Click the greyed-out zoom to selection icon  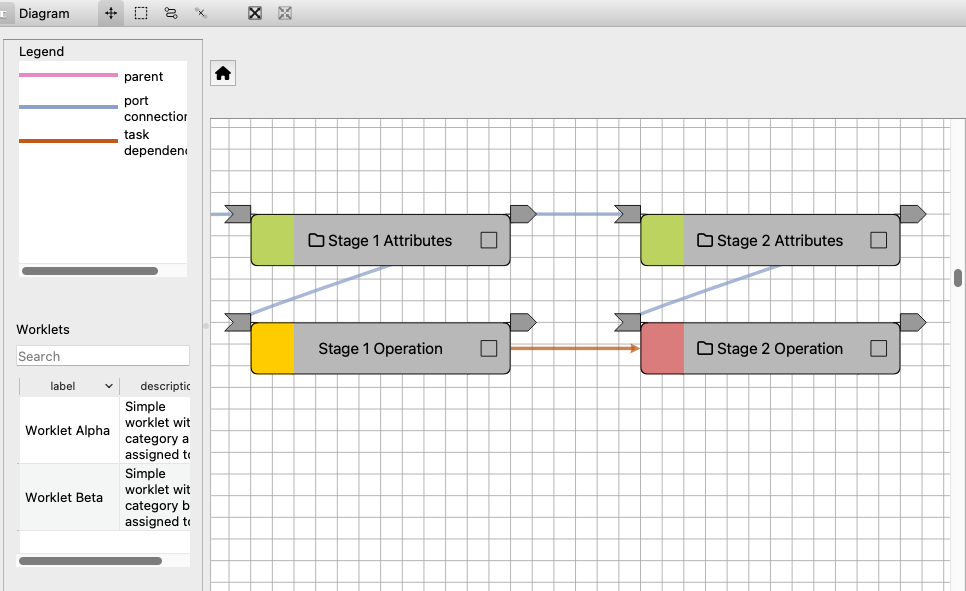click(285, 13)
